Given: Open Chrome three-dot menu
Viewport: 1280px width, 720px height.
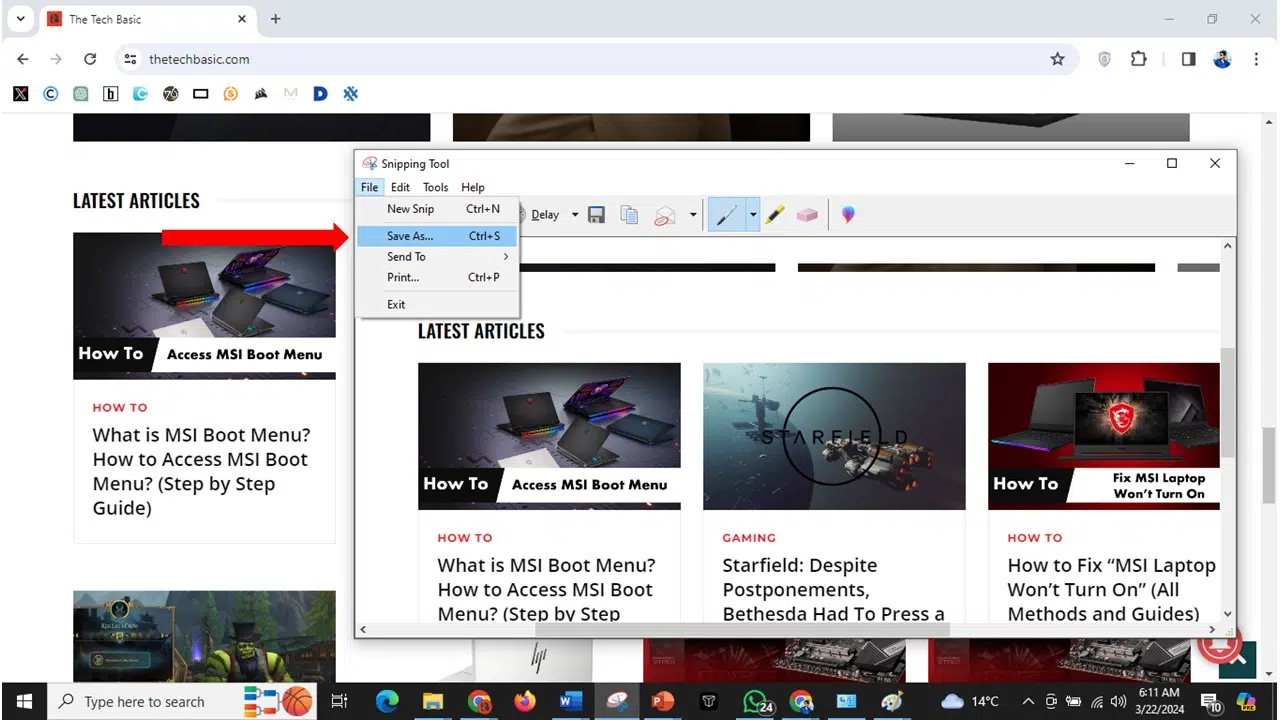Looking at the screenshot, I should coord(1256,59).
